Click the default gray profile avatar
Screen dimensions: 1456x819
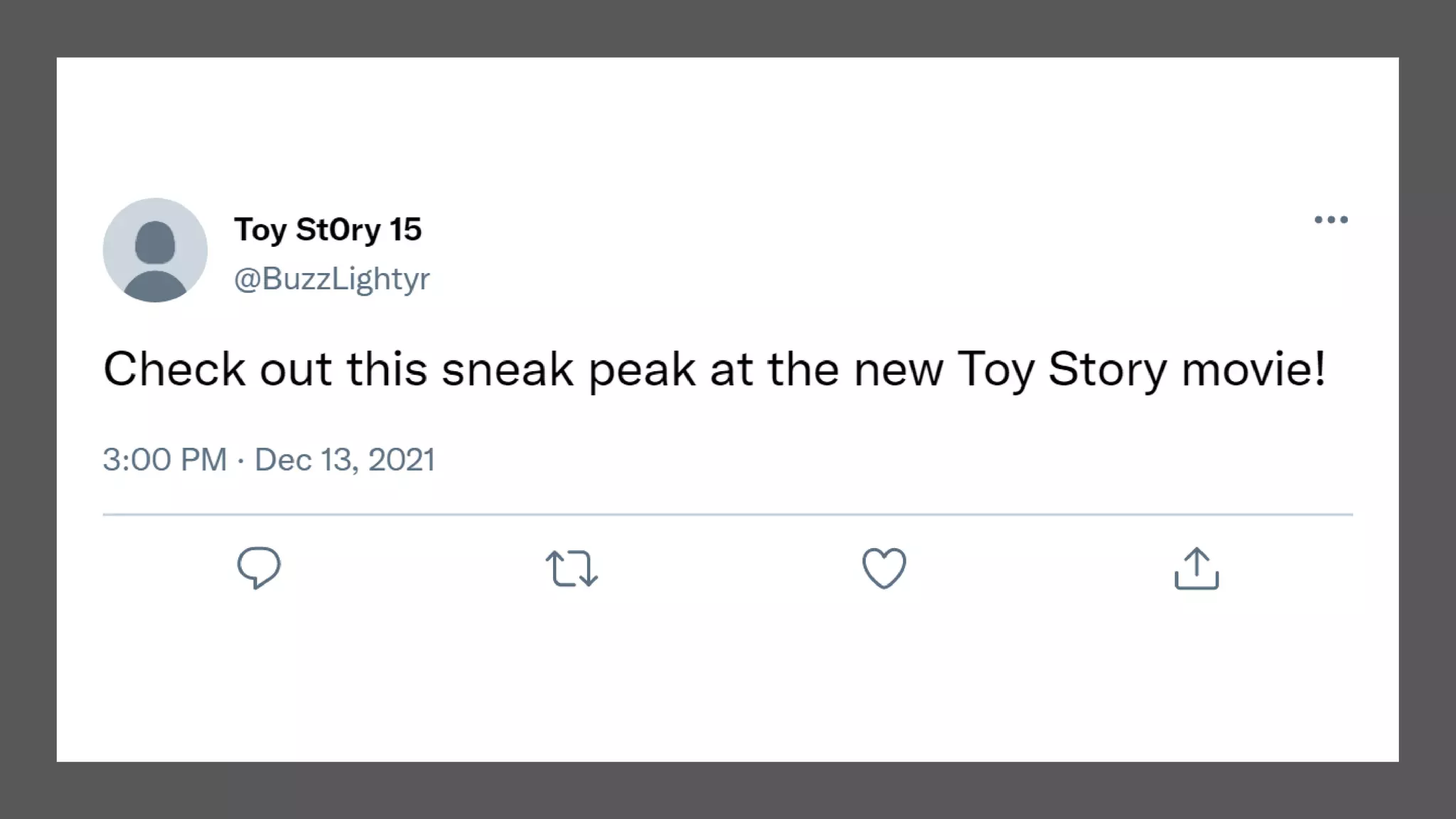(155, 250)
